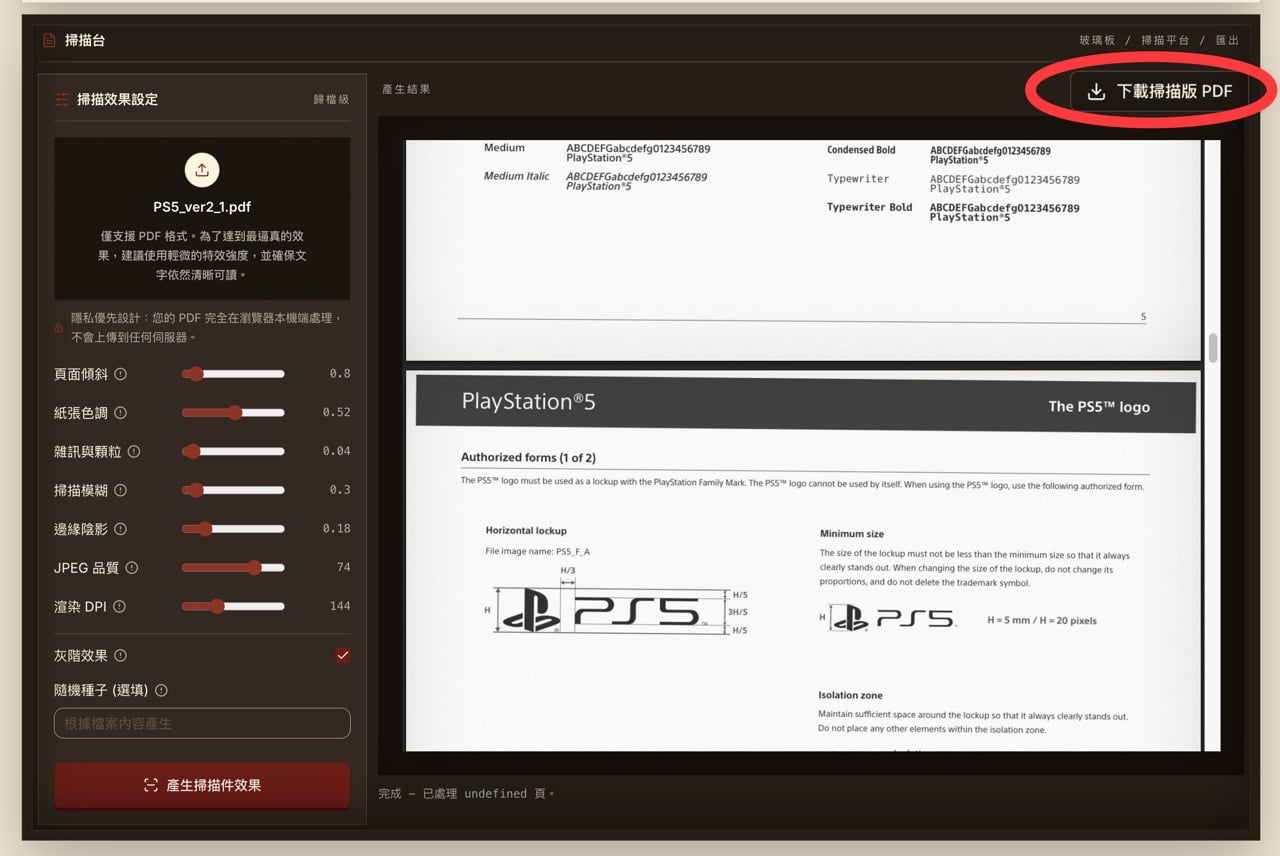Toggle the 灰階效果 checkbox

pos(343,655)
